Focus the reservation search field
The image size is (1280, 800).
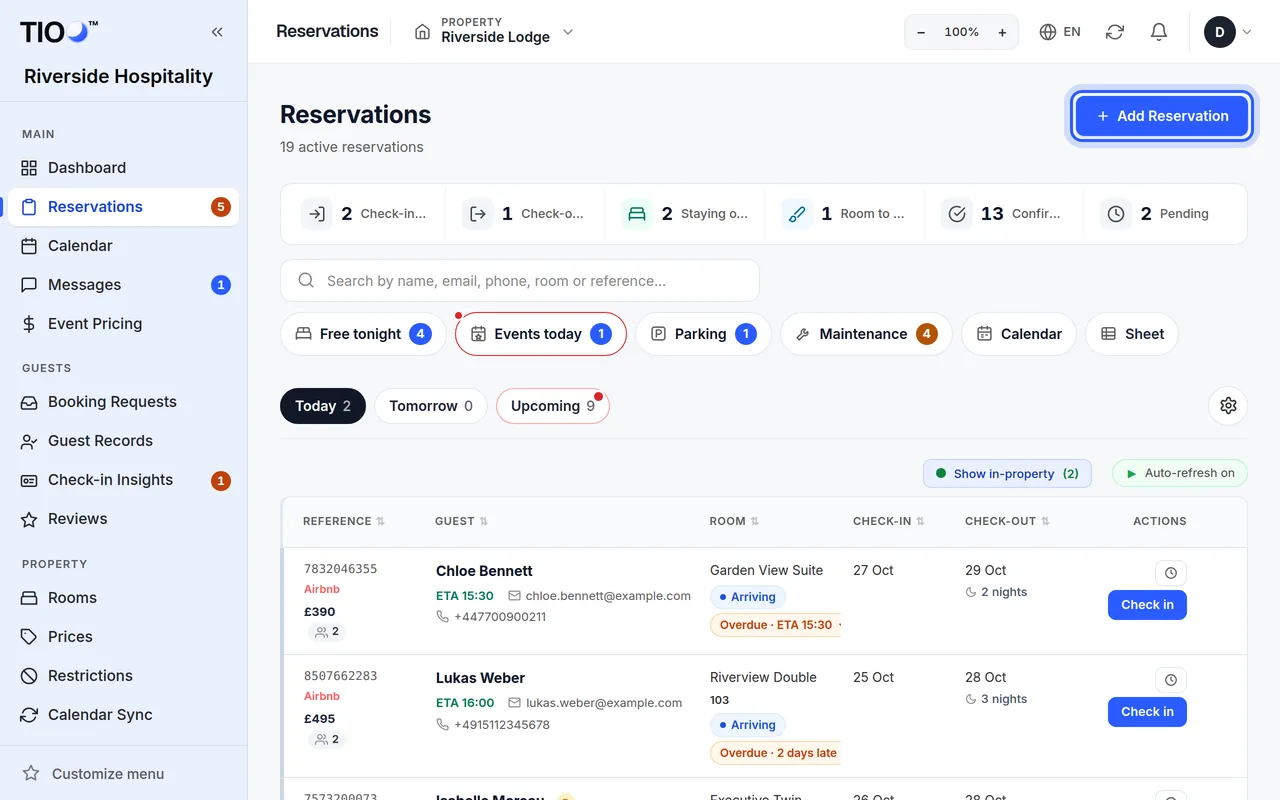520,281
